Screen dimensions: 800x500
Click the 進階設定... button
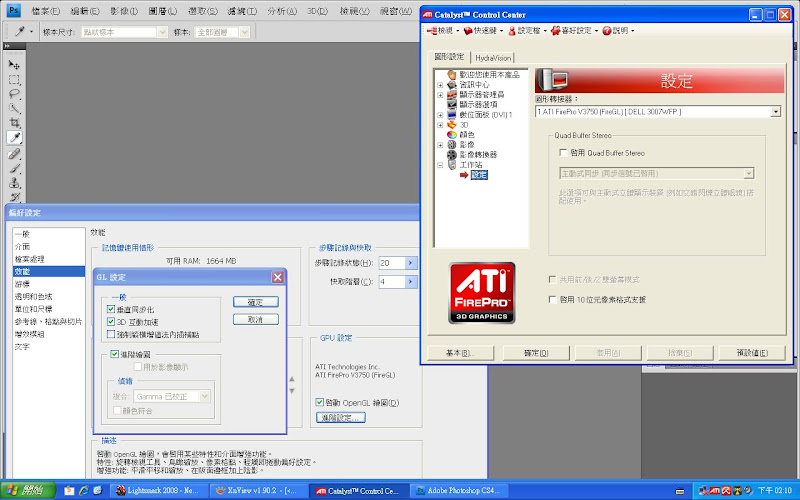341,418
